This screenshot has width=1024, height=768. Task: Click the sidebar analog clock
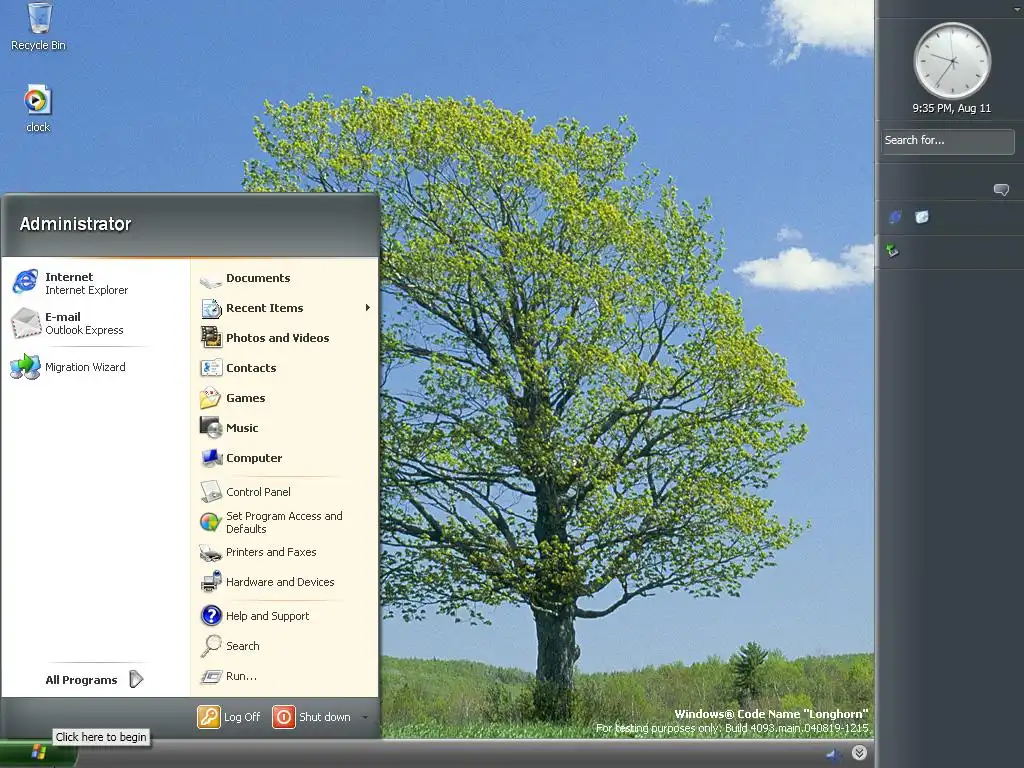tap(952, 61)
